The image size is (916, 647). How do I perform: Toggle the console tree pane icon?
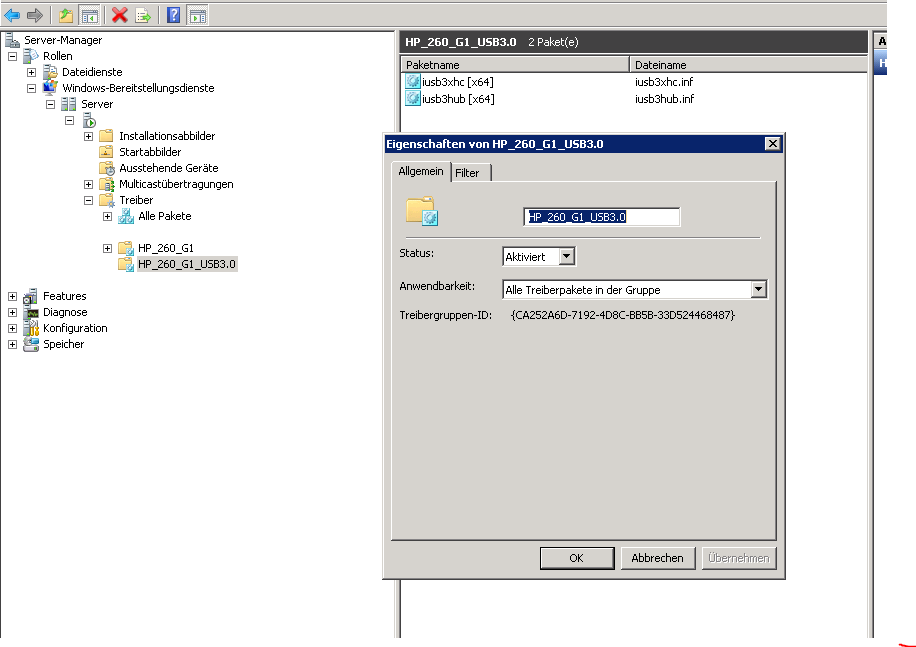tap(89, 15)
